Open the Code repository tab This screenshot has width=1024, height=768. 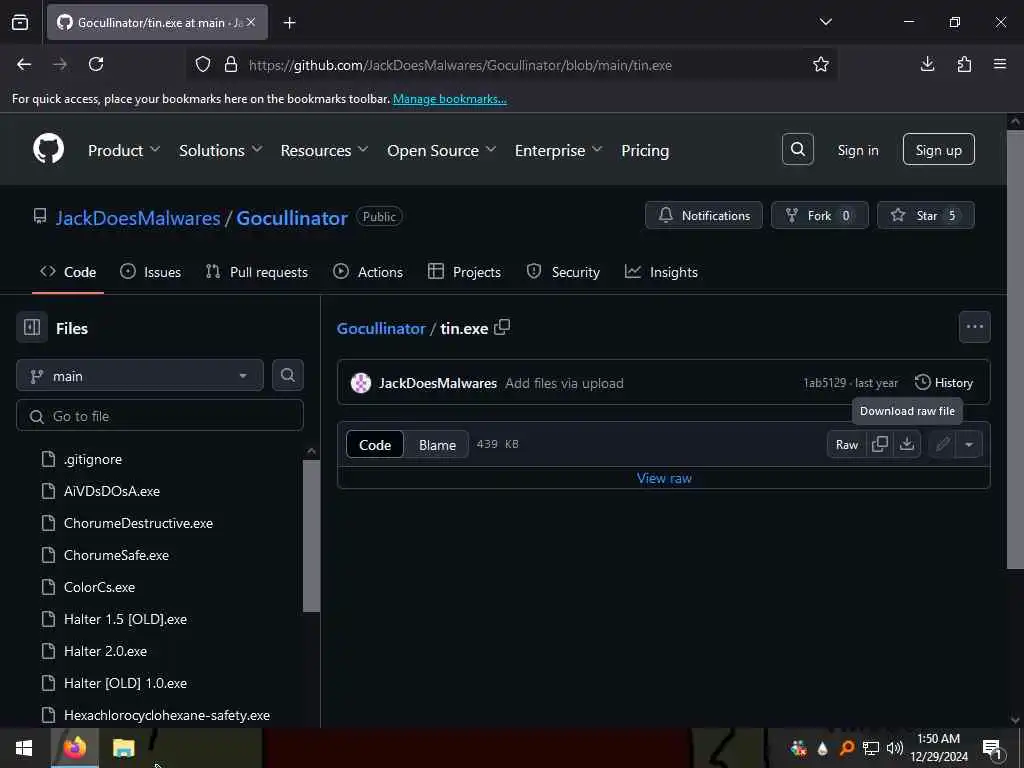68,272
